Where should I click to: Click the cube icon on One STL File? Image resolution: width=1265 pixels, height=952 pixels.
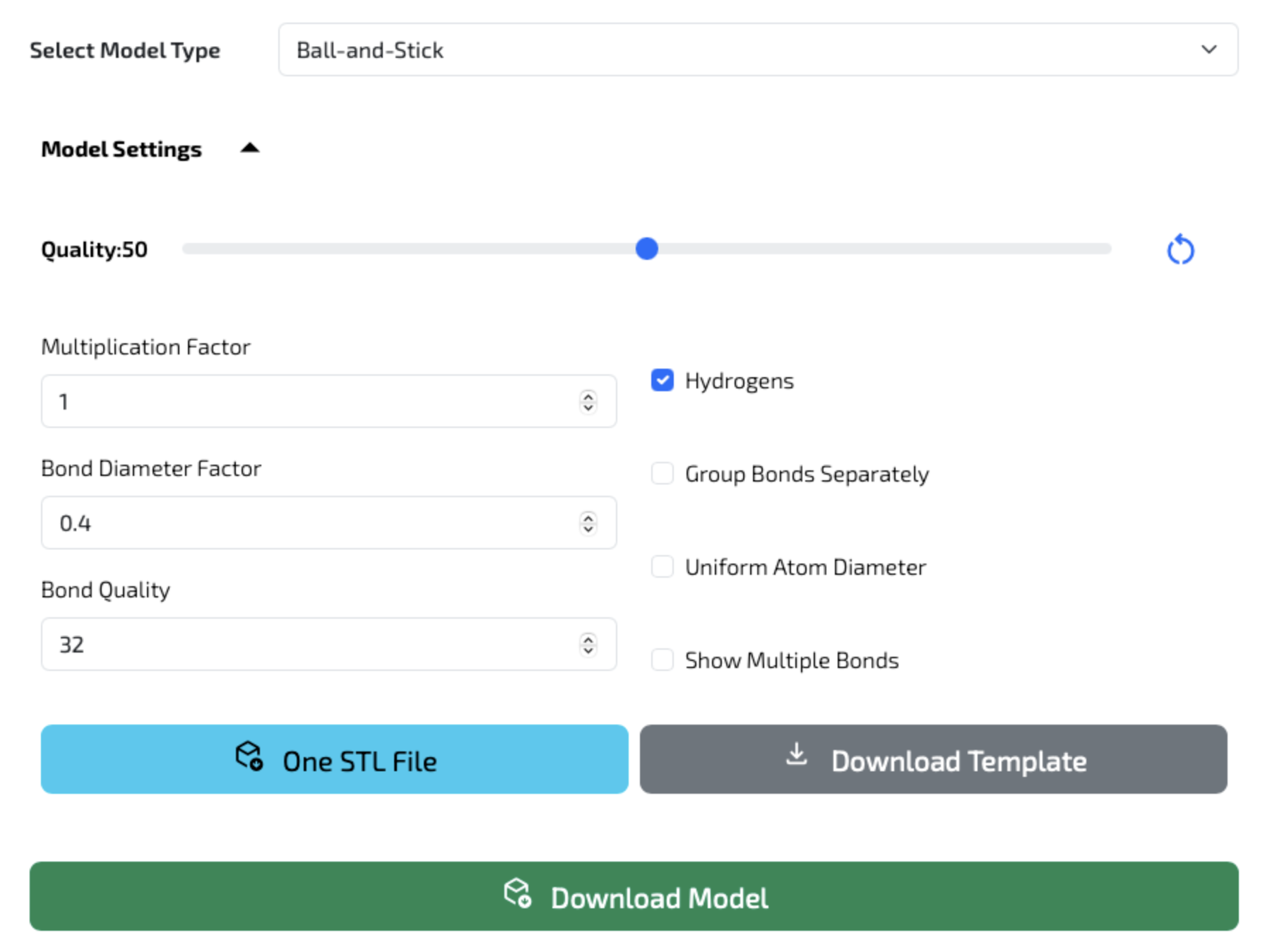249,756
